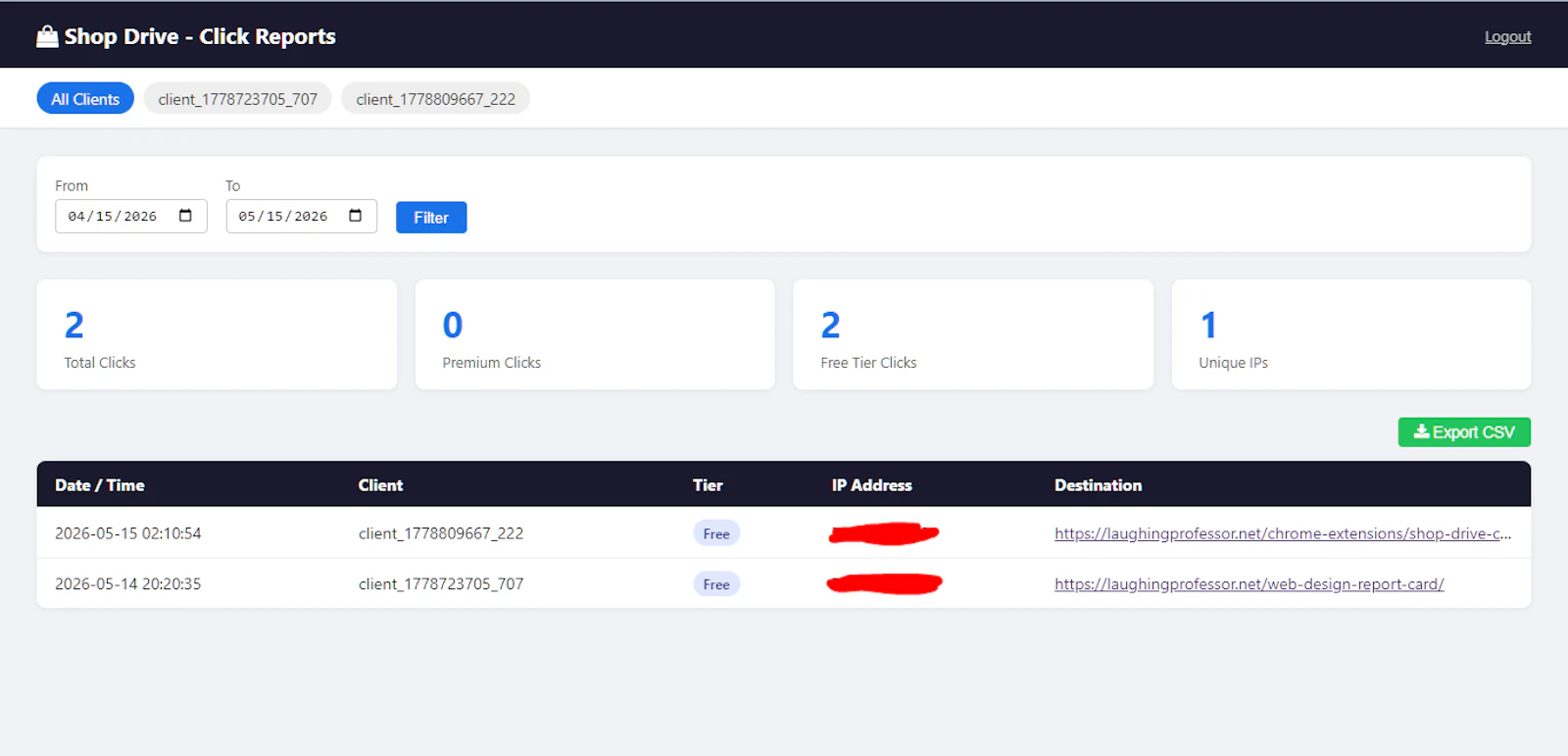Switch to client_1778723705_707 tab

pos(238,99)
